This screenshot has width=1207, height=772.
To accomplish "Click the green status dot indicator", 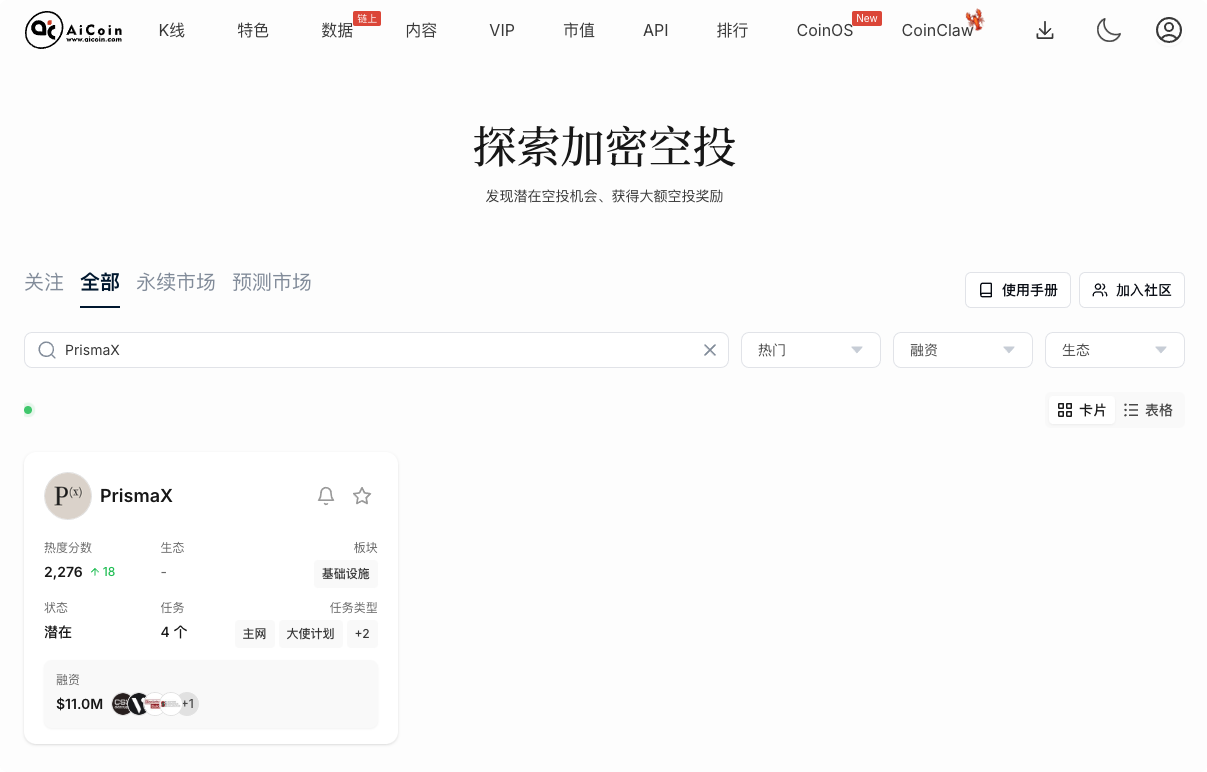I will coord(28,410).
